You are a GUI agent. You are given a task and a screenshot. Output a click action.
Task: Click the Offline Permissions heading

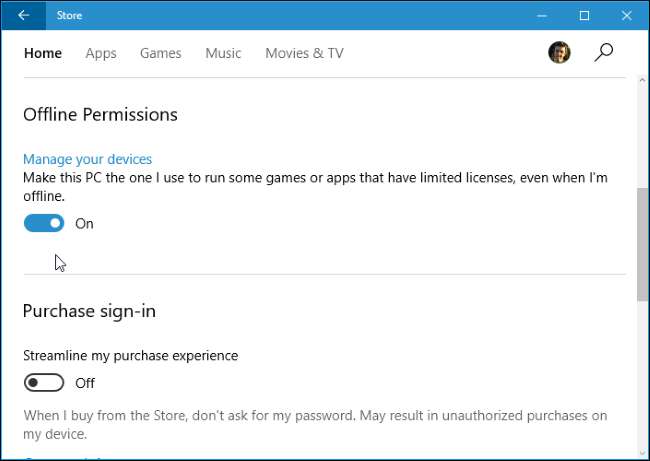(x=100, y=115)
